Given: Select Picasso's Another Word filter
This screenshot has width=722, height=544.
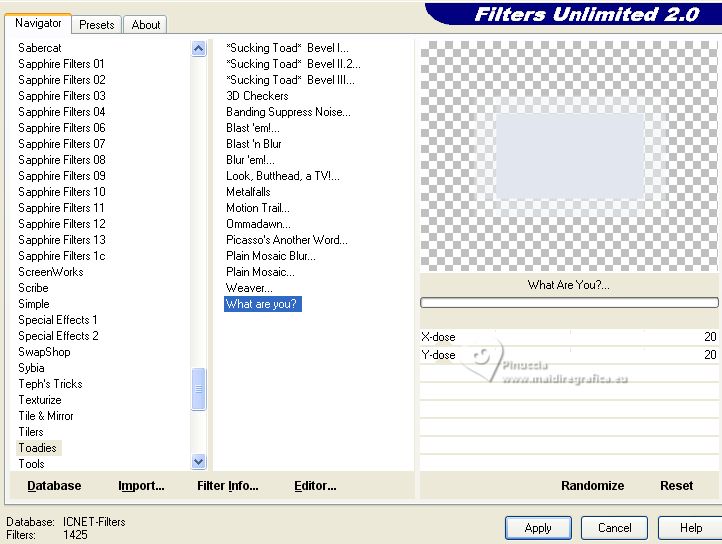Looking at the screenshot, I should tap(287, 240).
